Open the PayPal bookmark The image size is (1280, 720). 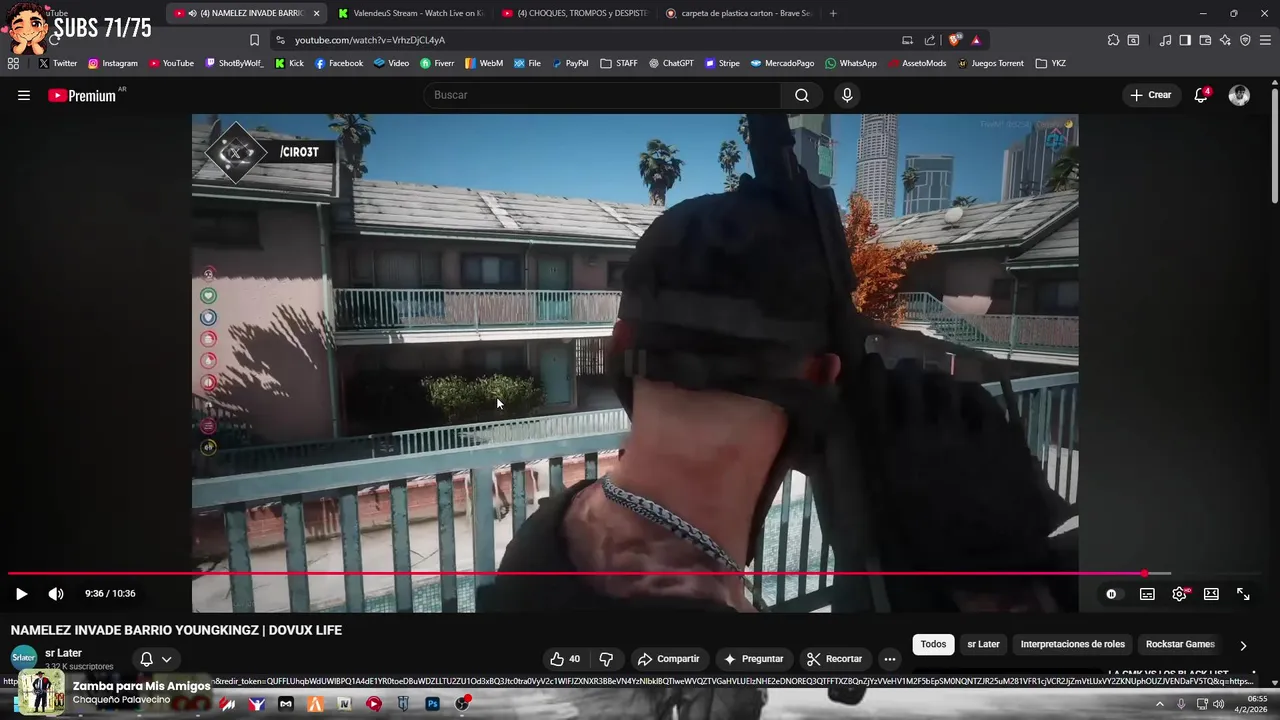click(569, 63)
